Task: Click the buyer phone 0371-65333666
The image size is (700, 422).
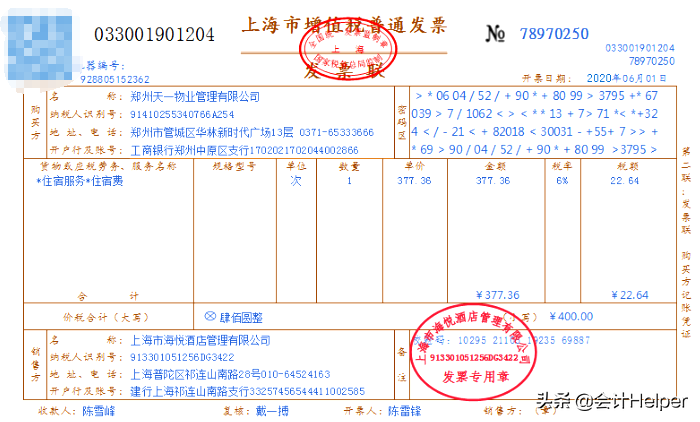Action: point(337,133)
